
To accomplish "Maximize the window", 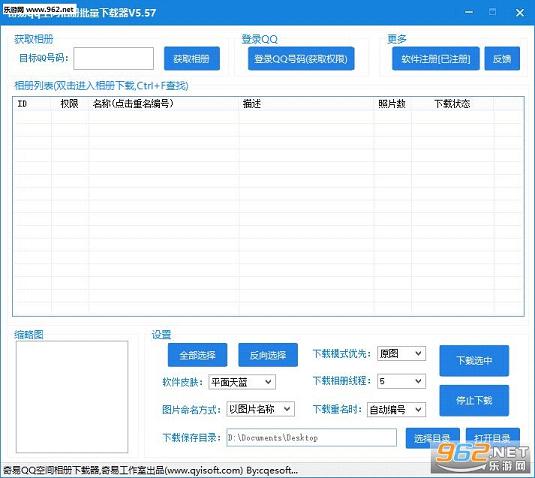I will [x=492, y=13].
